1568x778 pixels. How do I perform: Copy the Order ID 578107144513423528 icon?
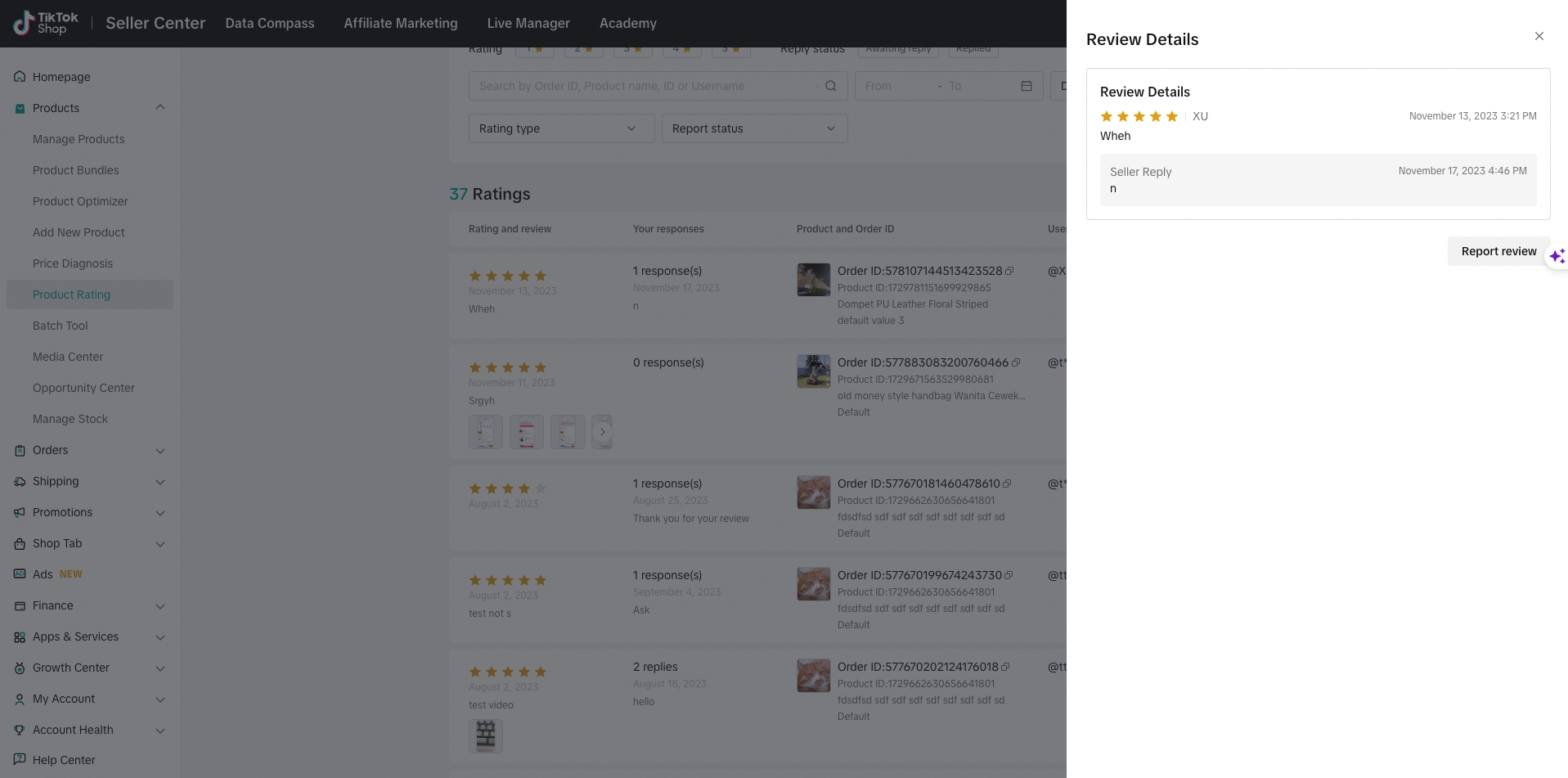point(1009,271)
